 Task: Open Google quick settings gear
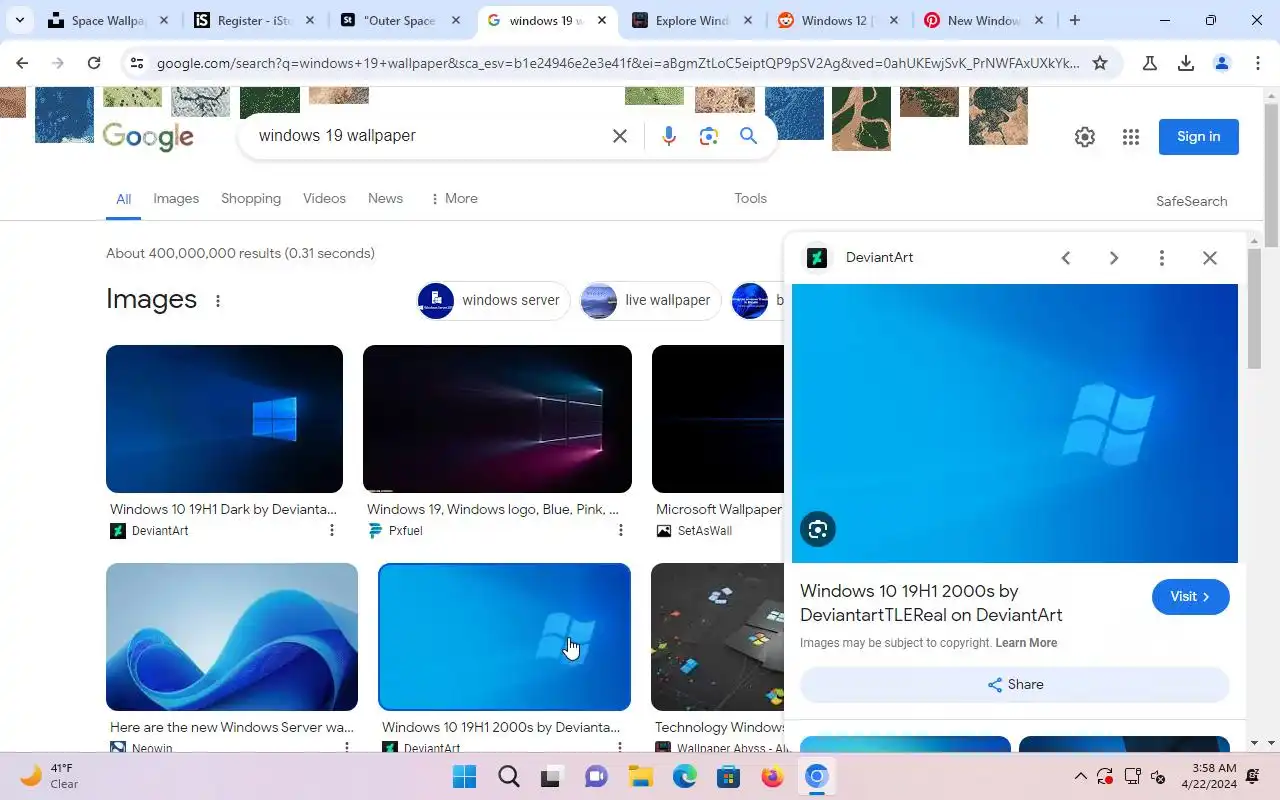point(1085,137)
